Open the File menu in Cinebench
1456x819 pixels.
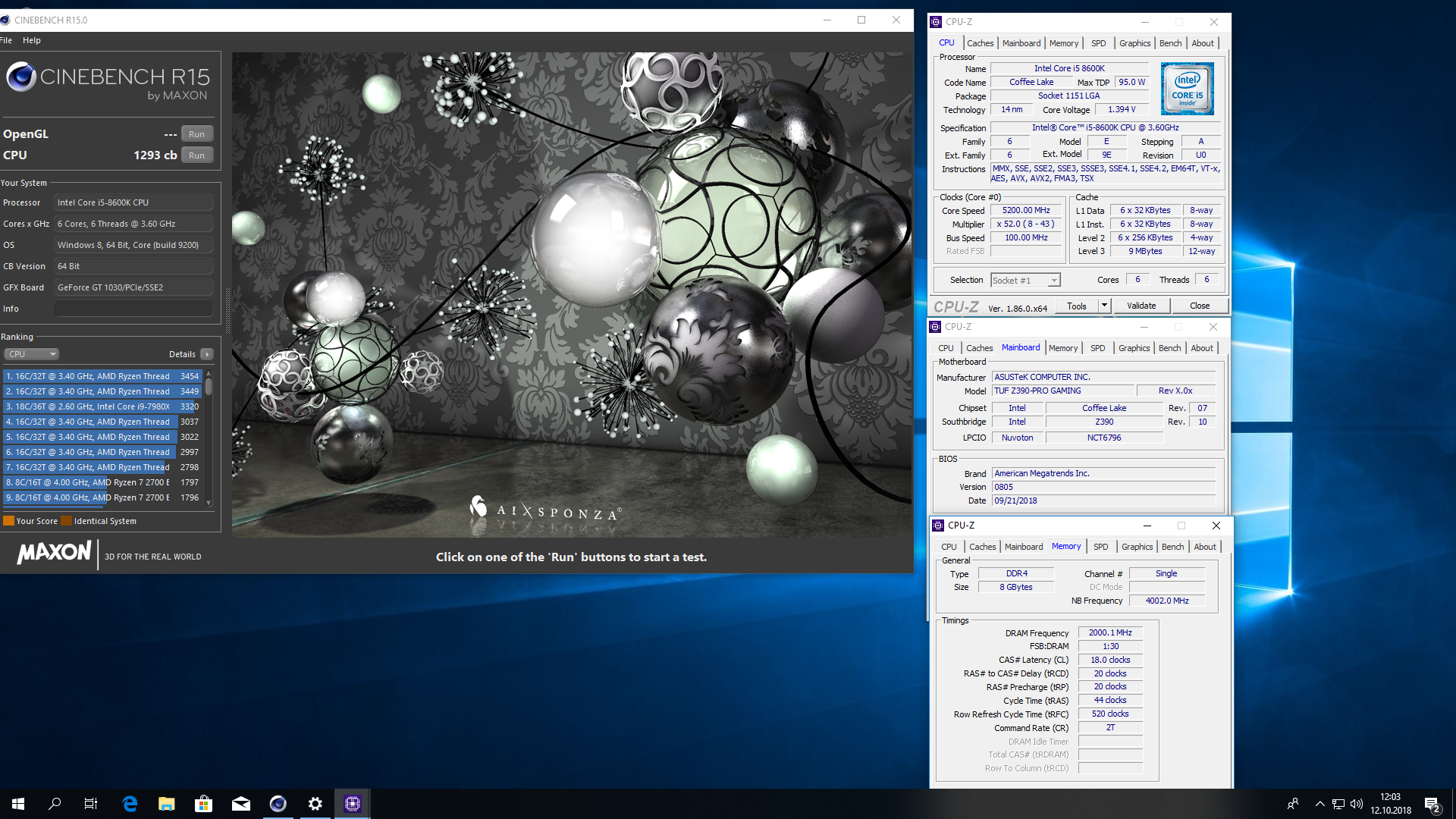click(6, 40)
